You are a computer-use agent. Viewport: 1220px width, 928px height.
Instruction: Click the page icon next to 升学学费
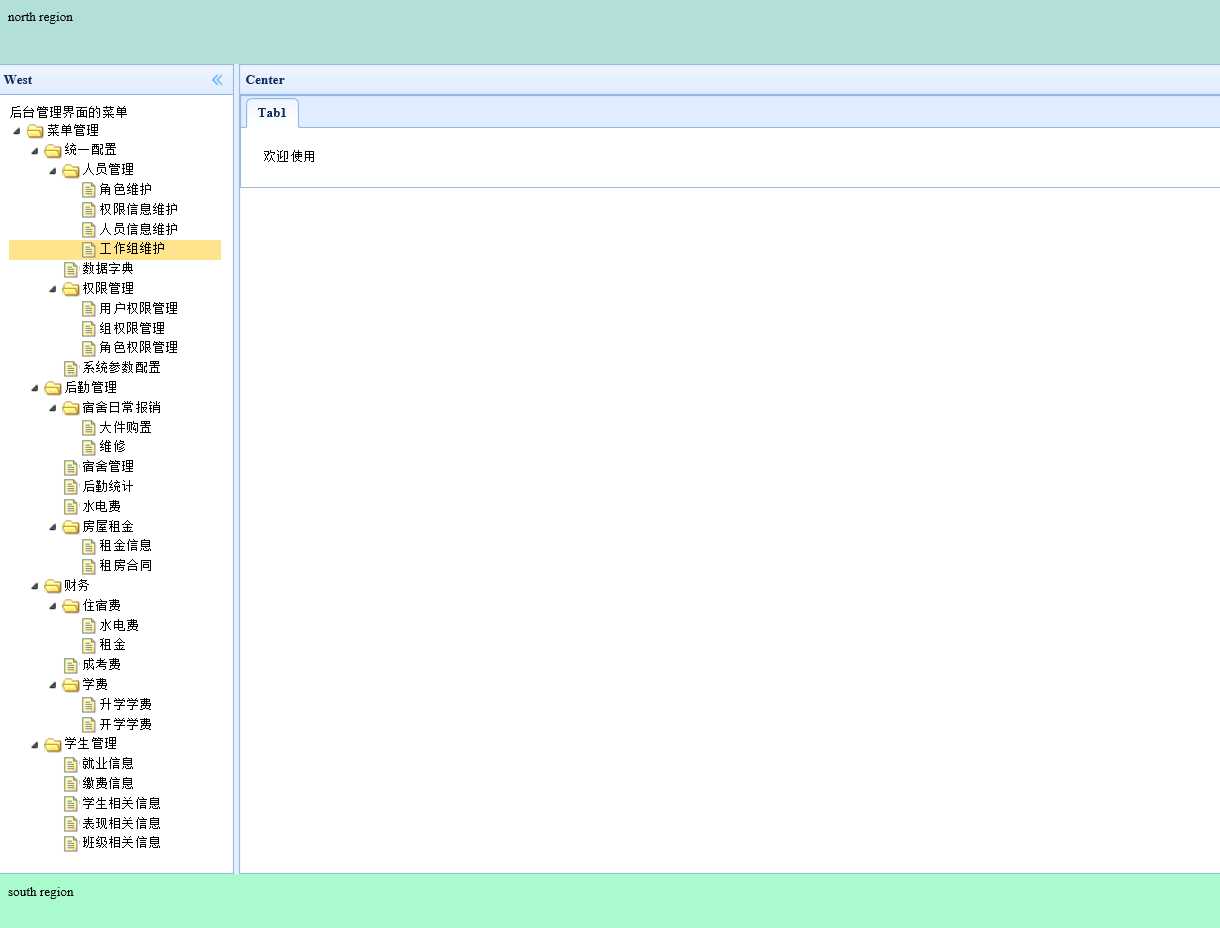(x=88, y=705)
